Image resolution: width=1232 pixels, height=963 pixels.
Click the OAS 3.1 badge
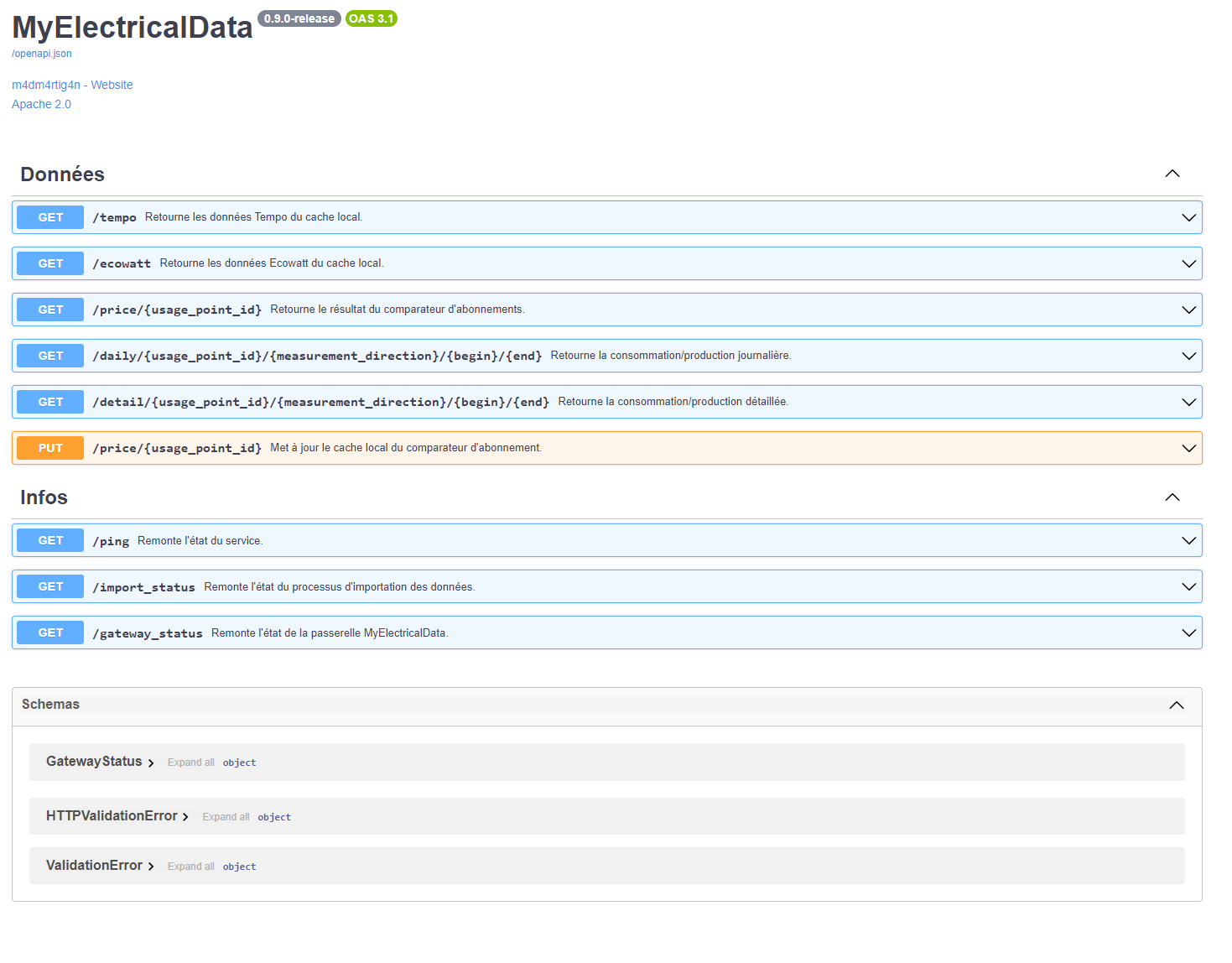point(371,18)
